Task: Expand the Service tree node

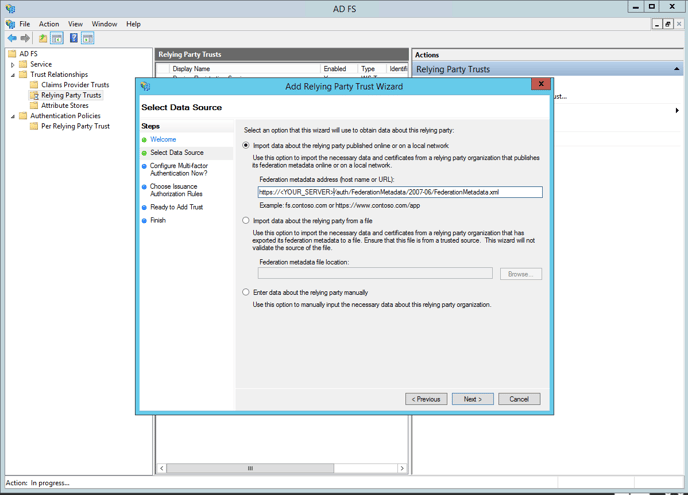Action: [x=12, y=65]
